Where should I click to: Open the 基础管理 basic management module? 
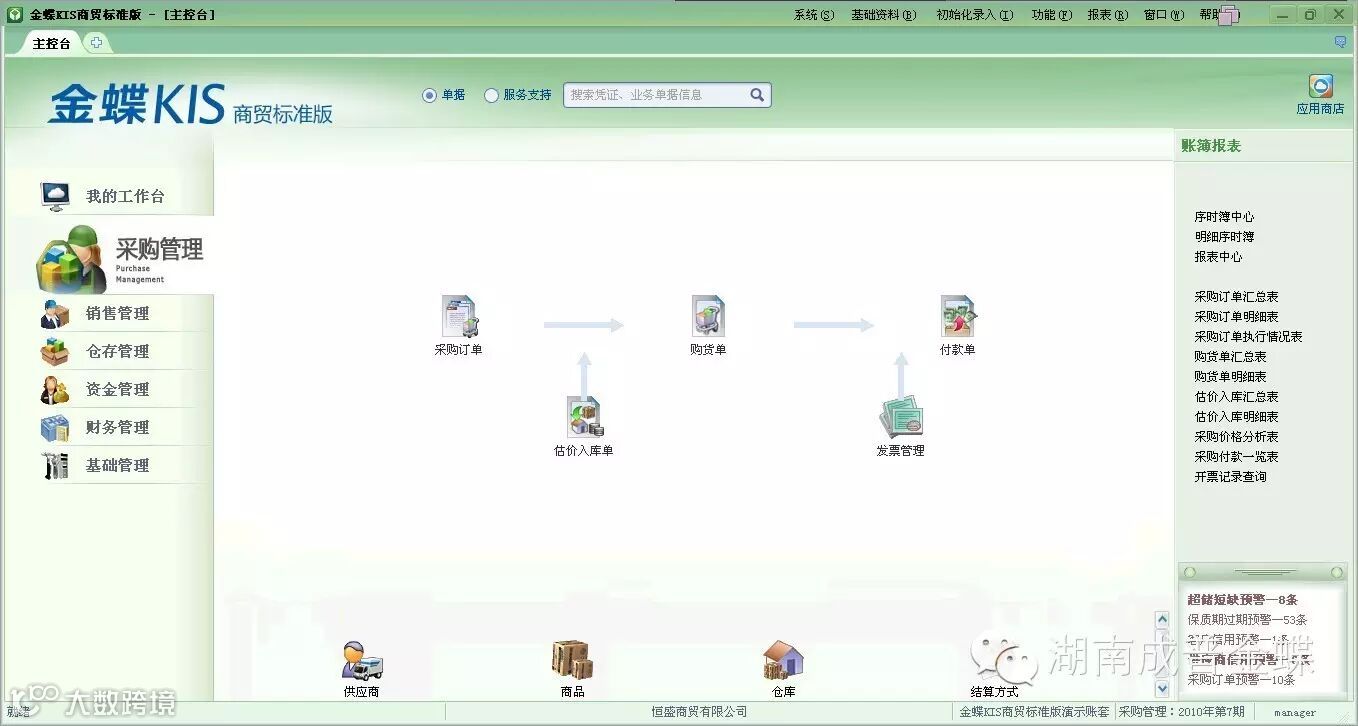click(117, 465)
